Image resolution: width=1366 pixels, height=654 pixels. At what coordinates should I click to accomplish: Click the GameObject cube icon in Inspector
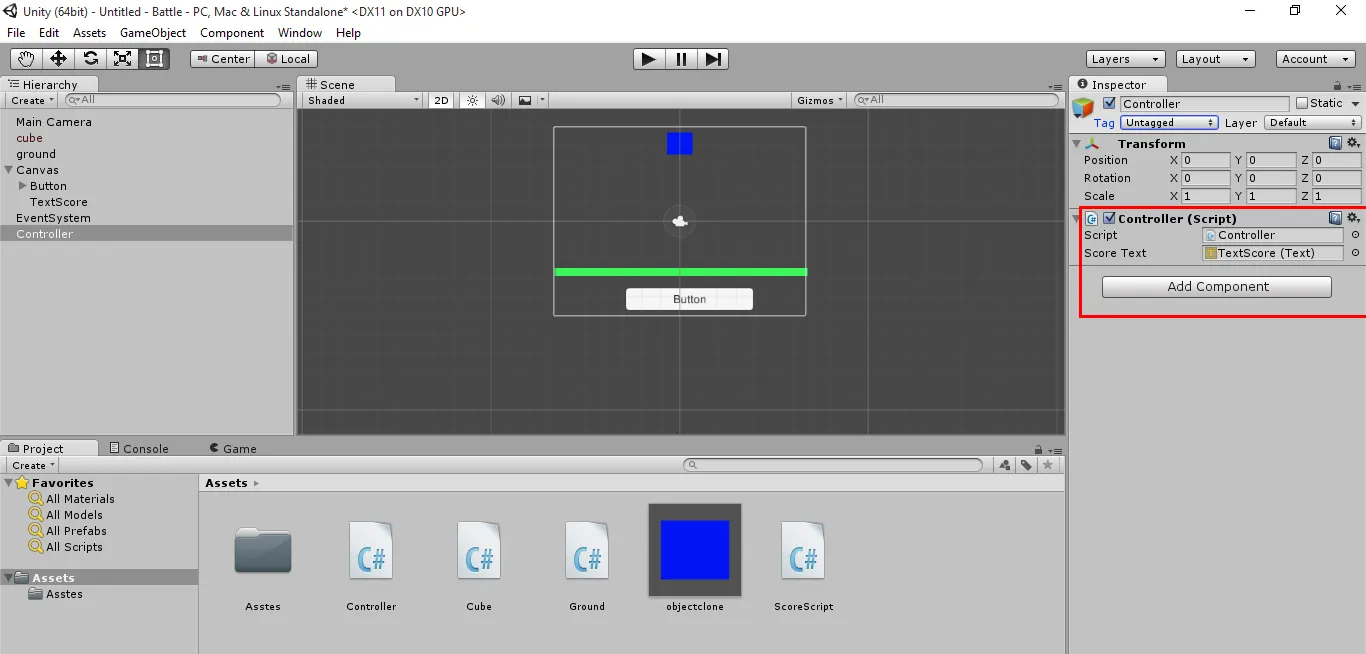[1084, 107]
